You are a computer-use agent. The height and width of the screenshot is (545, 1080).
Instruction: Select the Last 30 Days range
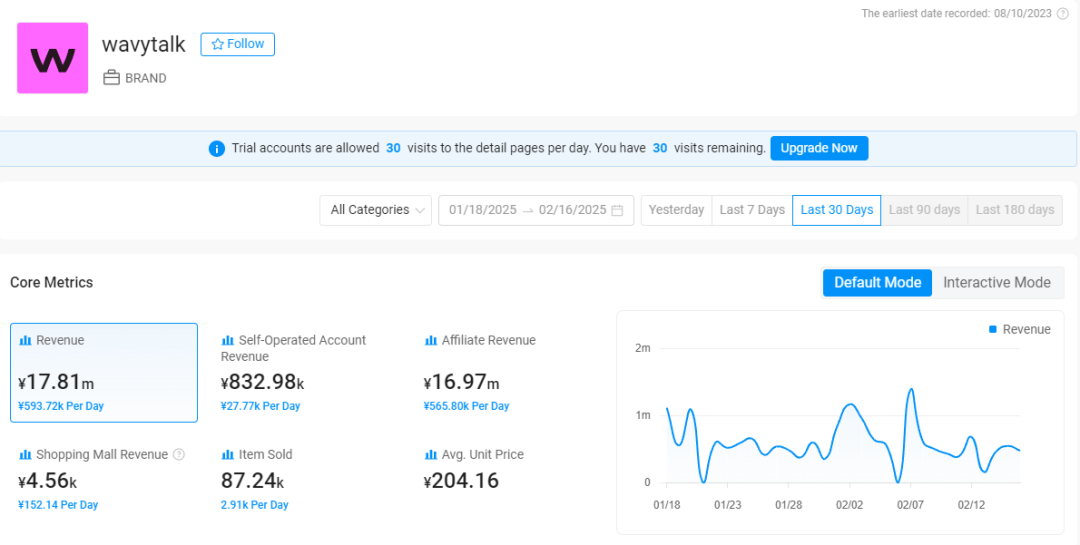click(837, 210)
